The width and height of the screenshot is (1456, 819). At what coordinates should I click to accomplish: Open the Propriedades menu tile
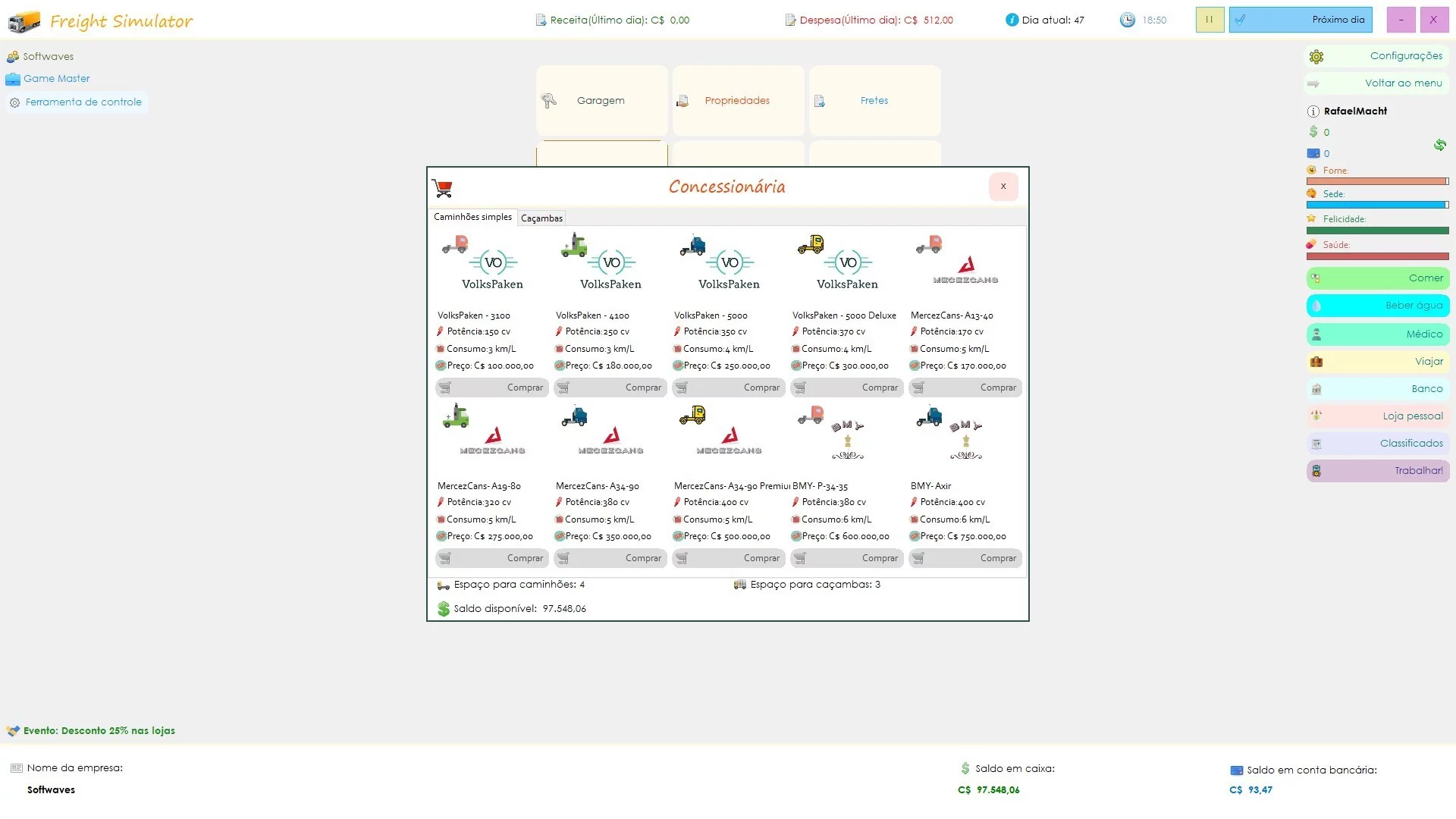pos(738,101)
